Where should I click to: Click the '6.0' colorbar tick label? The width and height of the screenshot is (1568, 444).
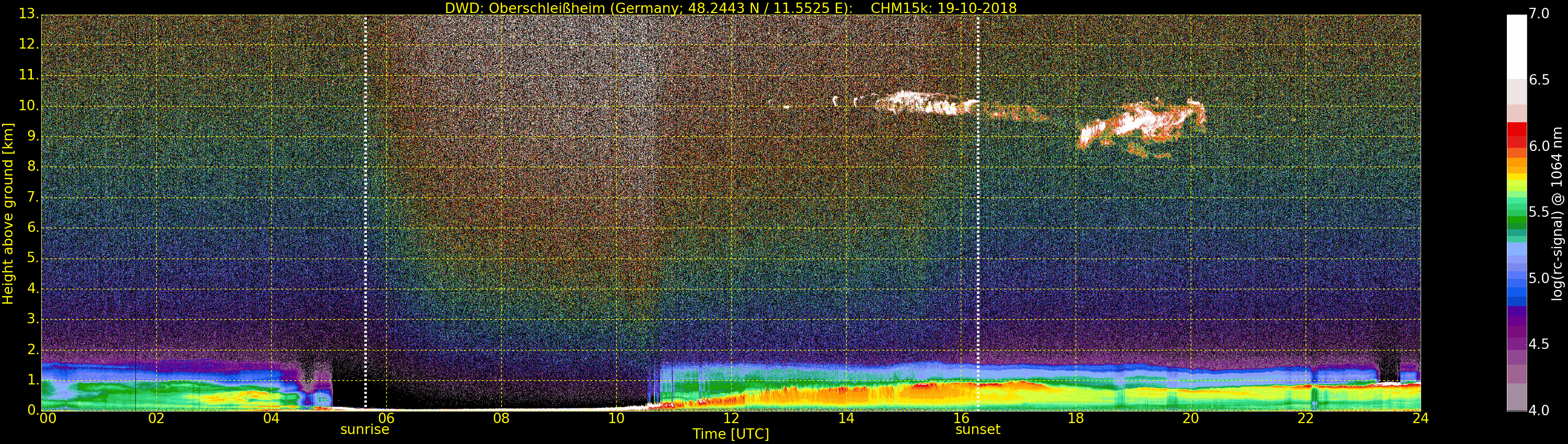click(x=1539, y=147)
